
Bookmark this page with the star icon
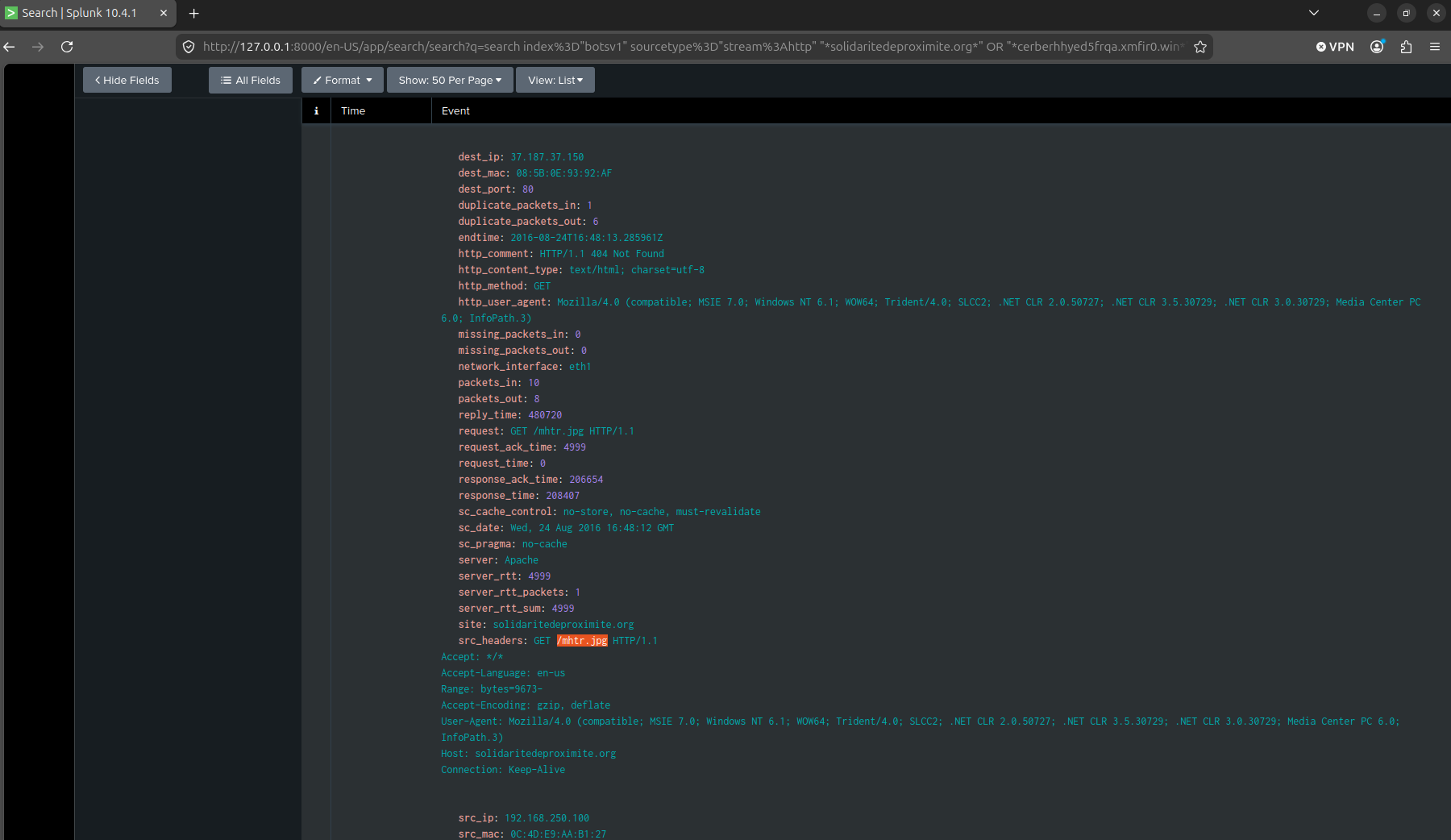click(x=1200, y=47)
